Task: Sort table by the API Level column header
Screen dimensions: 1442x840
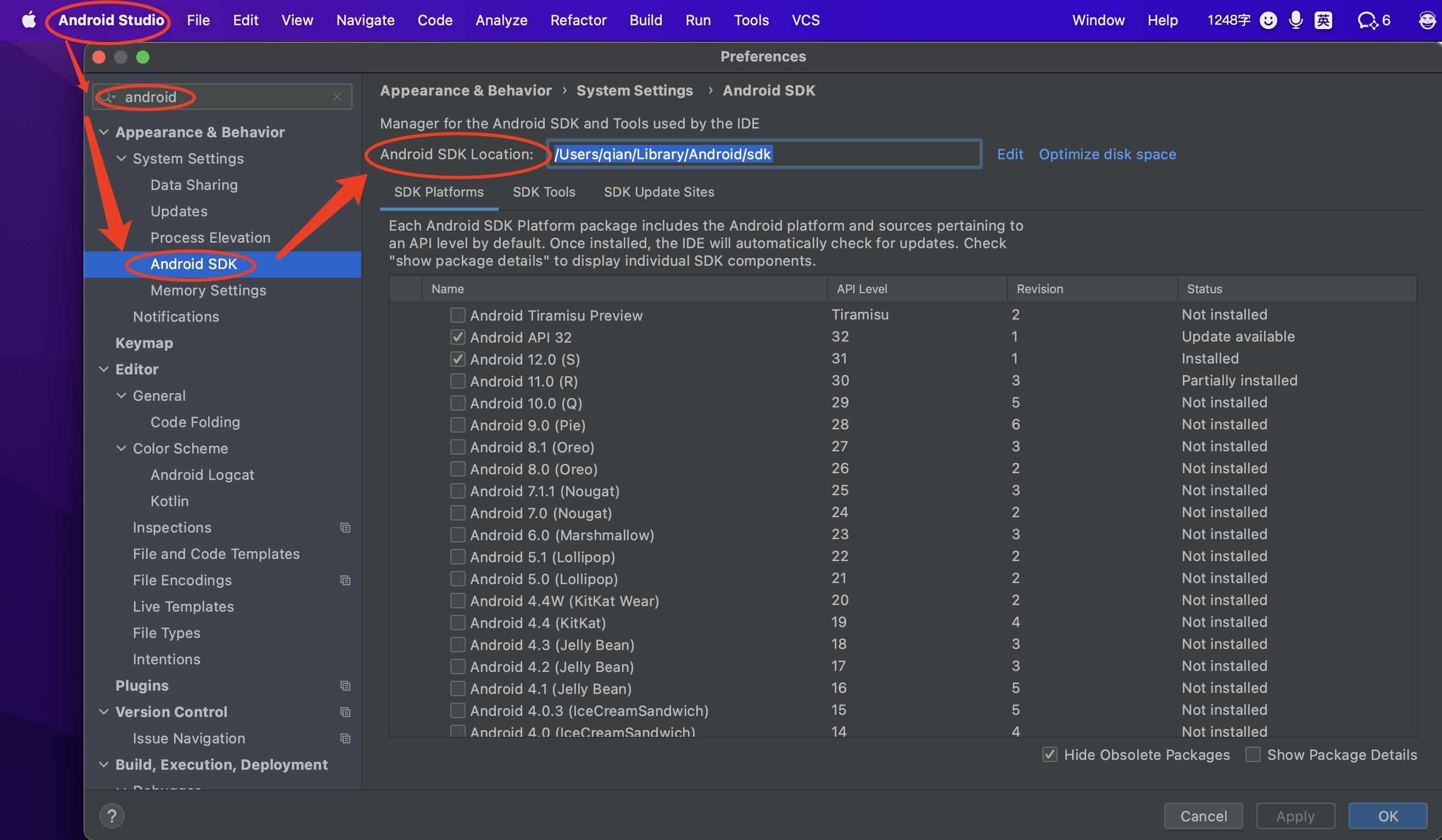Action: point(916,289)
